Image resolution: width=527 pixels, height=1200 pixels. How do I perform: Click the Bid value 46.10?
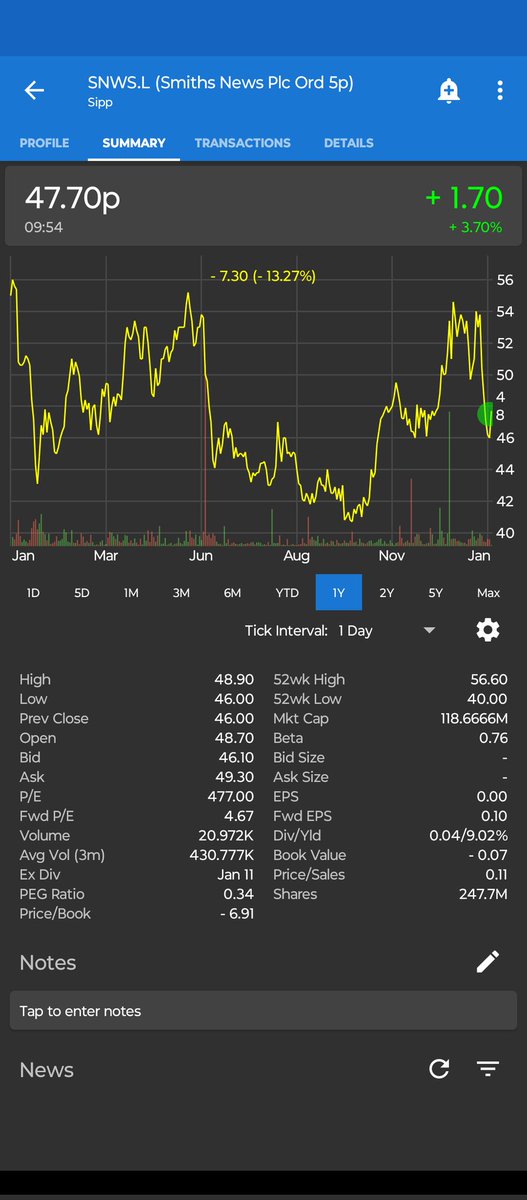pos(235,757)
